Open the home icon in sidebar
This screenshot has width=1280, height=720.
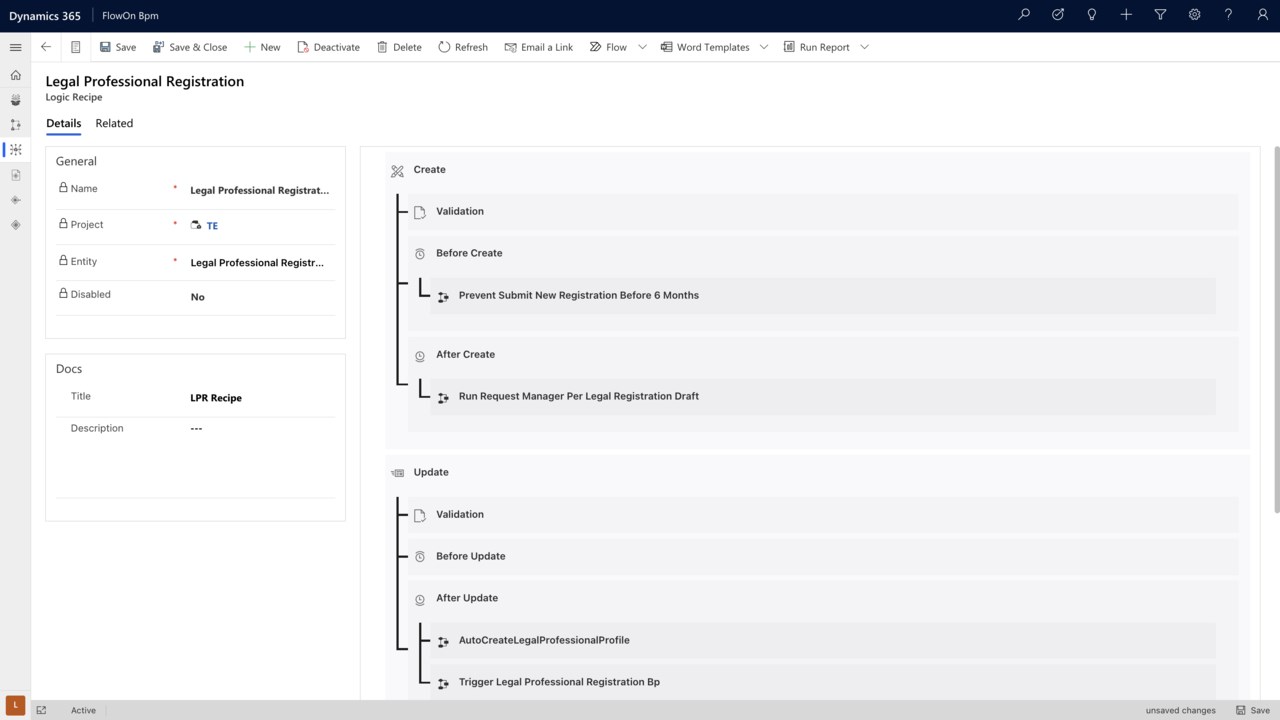(15, 75)
